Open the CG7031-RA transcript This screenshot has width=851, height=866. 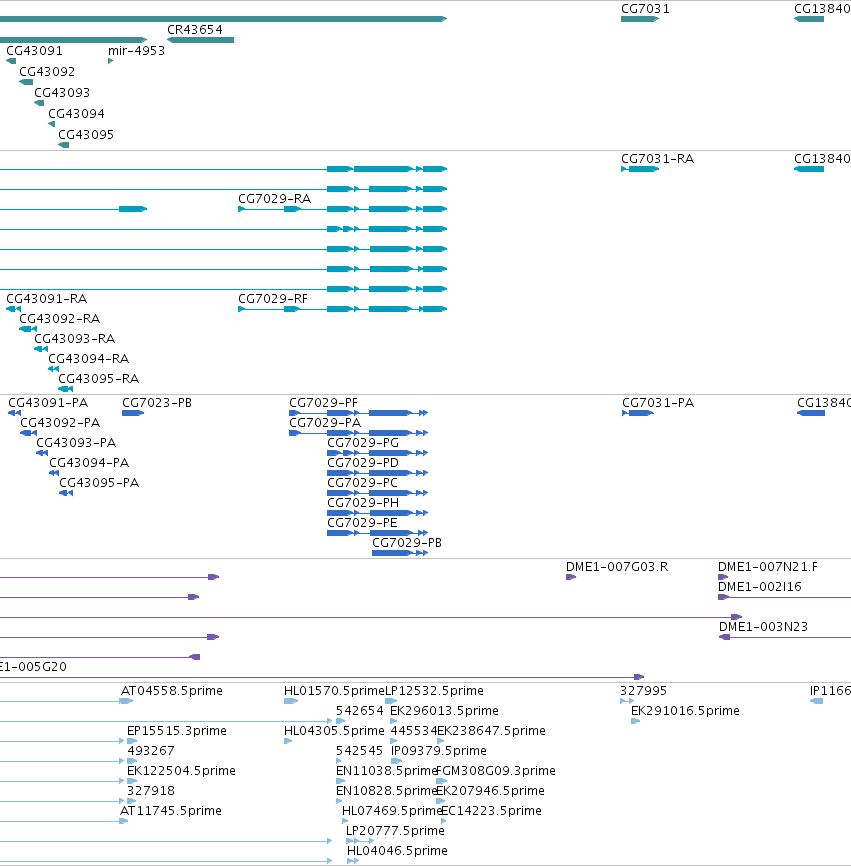[x=640, y=169]
